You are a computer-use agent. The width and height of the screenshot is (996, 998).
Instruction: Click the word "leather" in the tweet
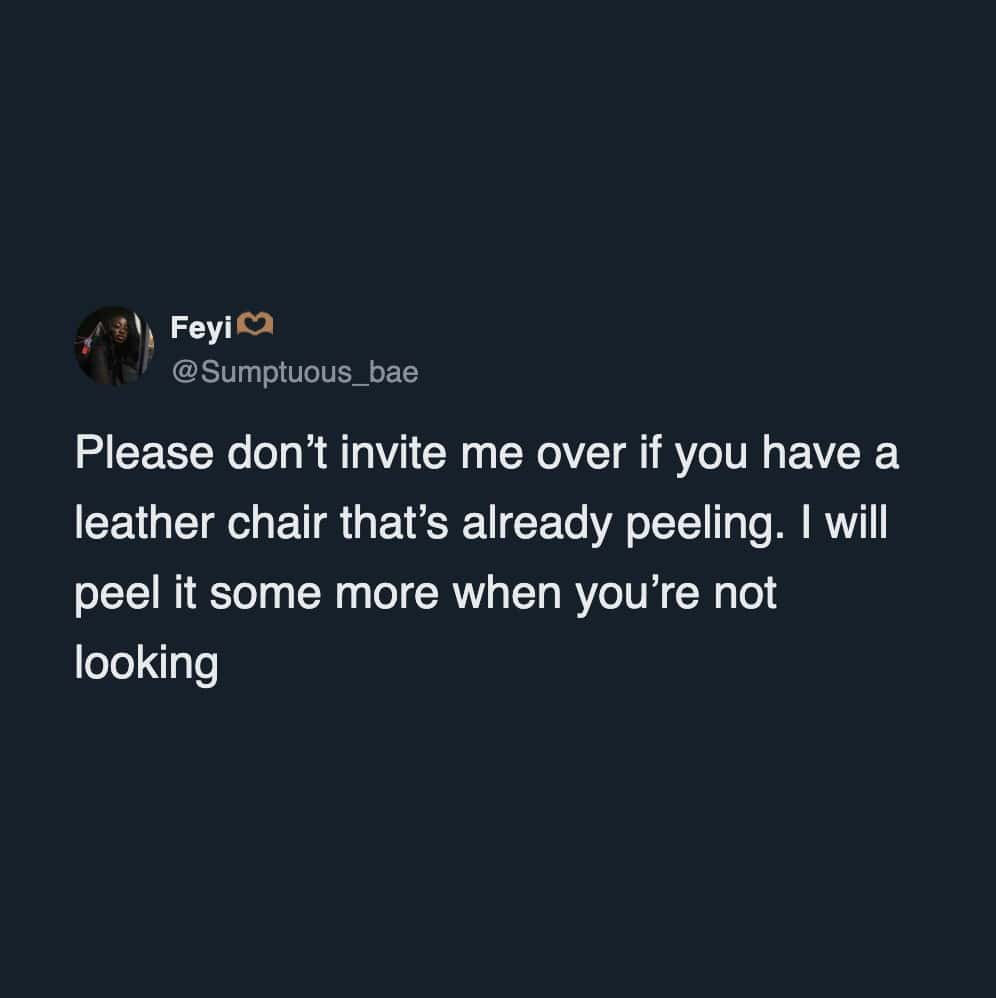144,523
